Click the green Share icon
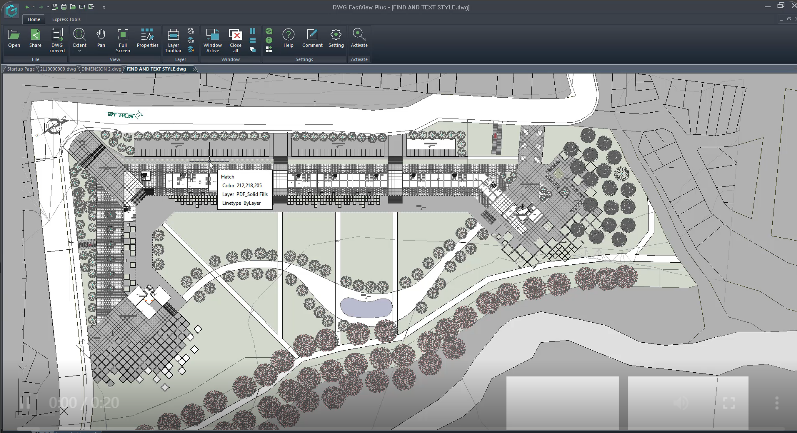The height and width of the screenshot is (433, 797). click(x=35, y=38)
